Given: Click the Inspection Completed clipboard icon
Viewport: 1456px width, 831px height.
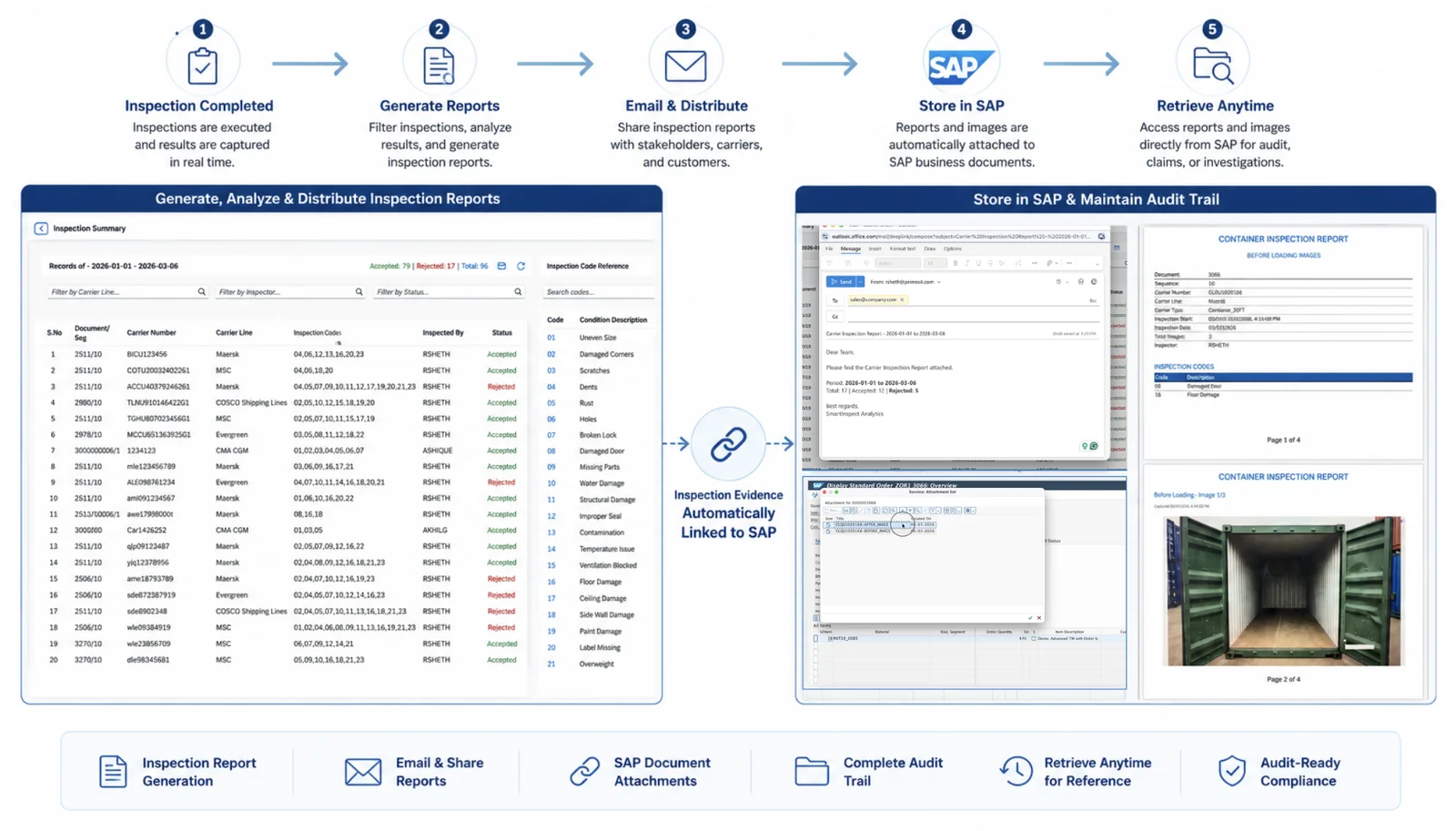Looking at the screenshot, I should pyautogui.click(x=202, y=66).
